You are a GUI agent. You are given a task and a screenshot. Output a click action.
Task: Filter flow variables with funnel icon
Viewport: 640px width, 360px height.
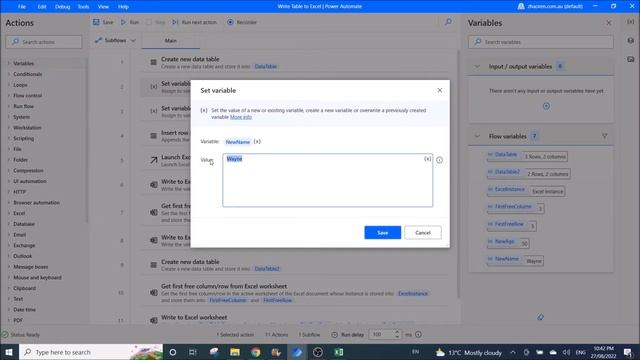point(604,136)
